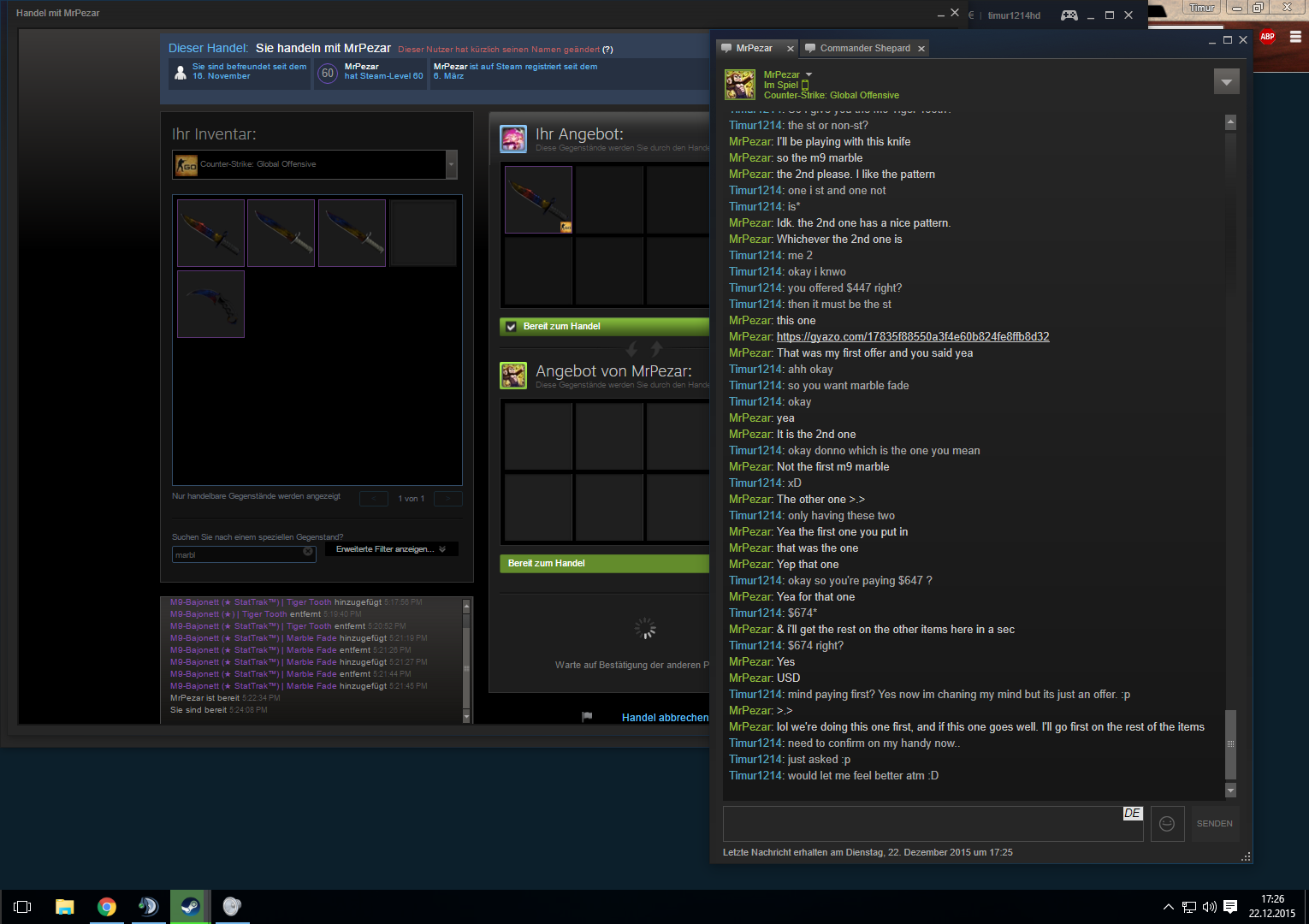Open the Windows notification center icon
Viewport: 1309px width, 924px height.
[1230, 907]
